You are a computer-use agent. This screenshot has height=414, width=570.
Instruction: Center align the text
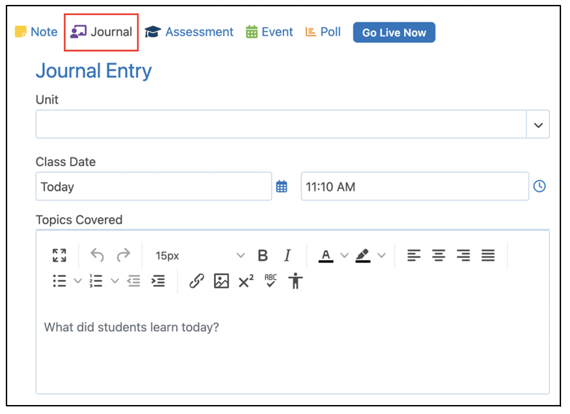(x=439, y=256)
